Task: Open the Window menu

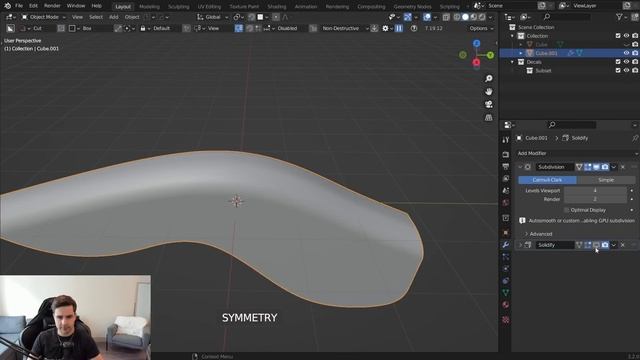Action: [76, 6]
